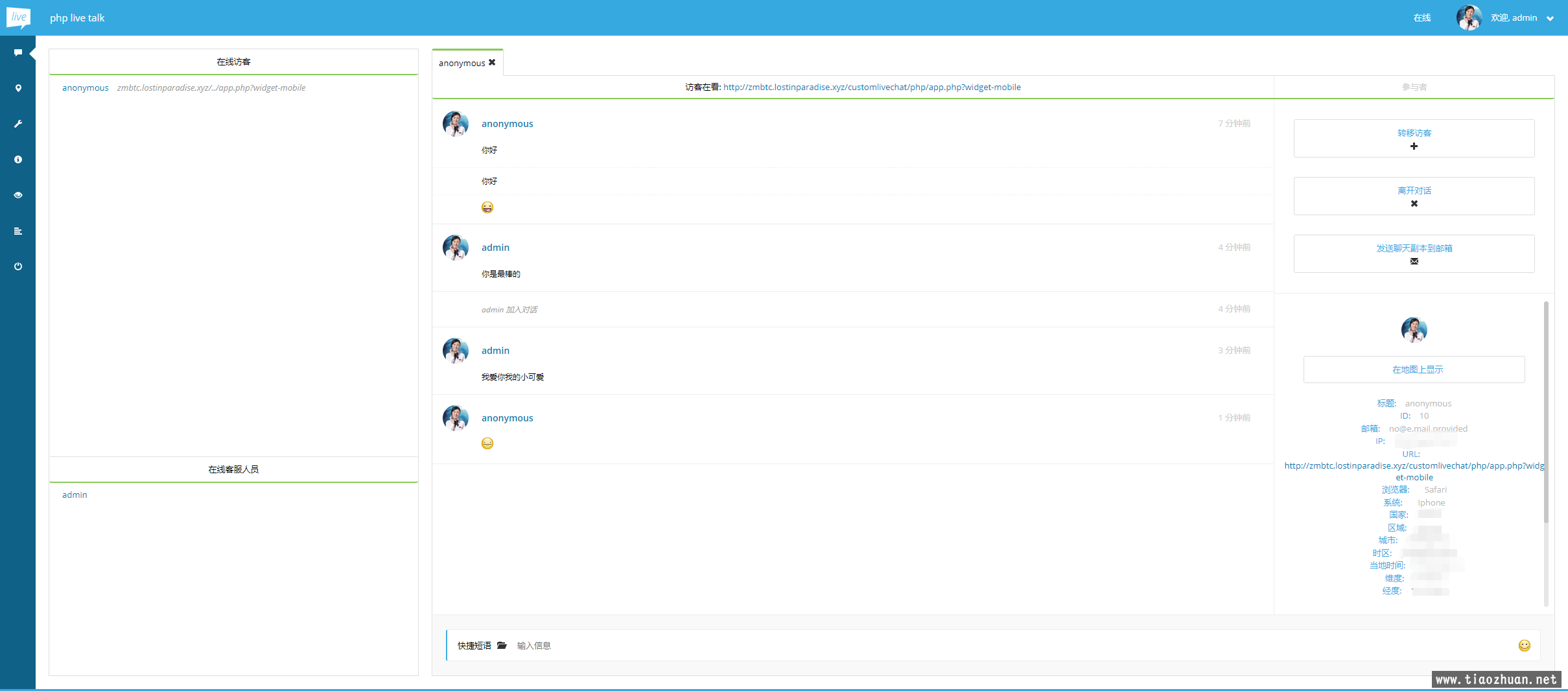Click the 参与者 participants header
The height and width of the screenshot is (691, 1568).
(x=1414, y=87)
